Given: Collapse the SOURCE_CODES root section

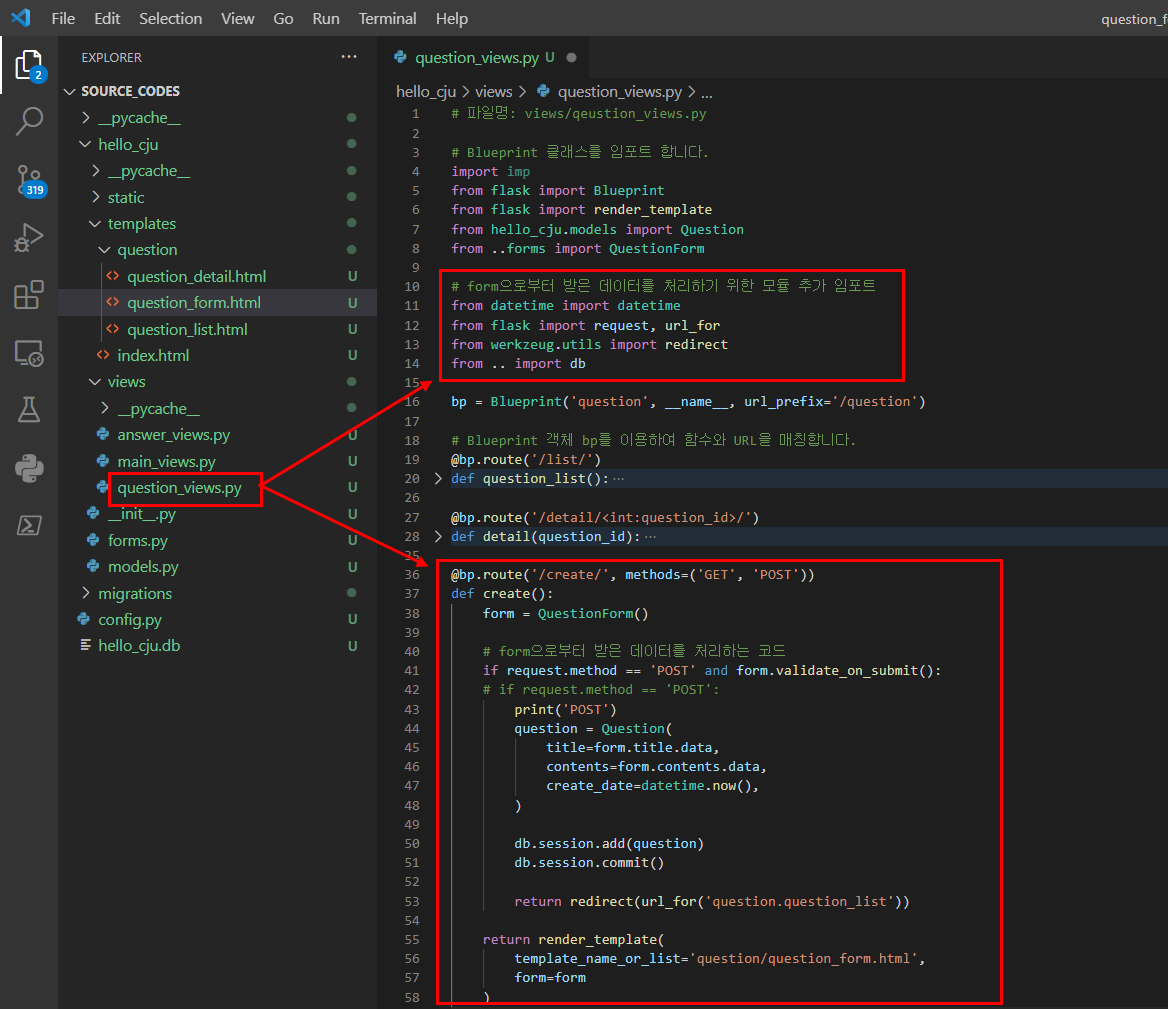Looking at the screenshot, I should (70, 91).
